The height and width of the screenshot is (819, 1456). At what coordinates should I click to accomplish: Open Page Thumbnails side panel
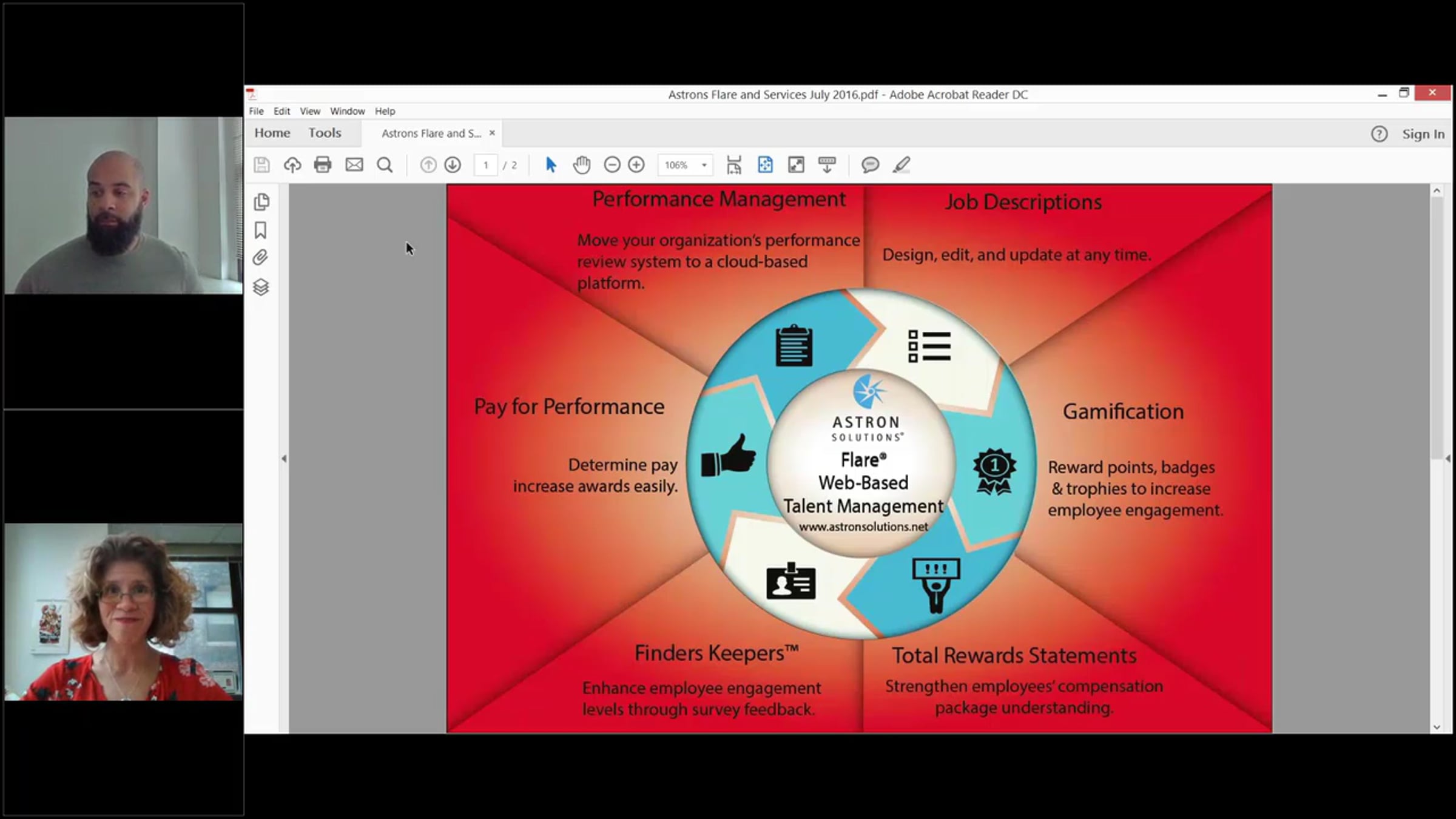[x=261, y=202]
